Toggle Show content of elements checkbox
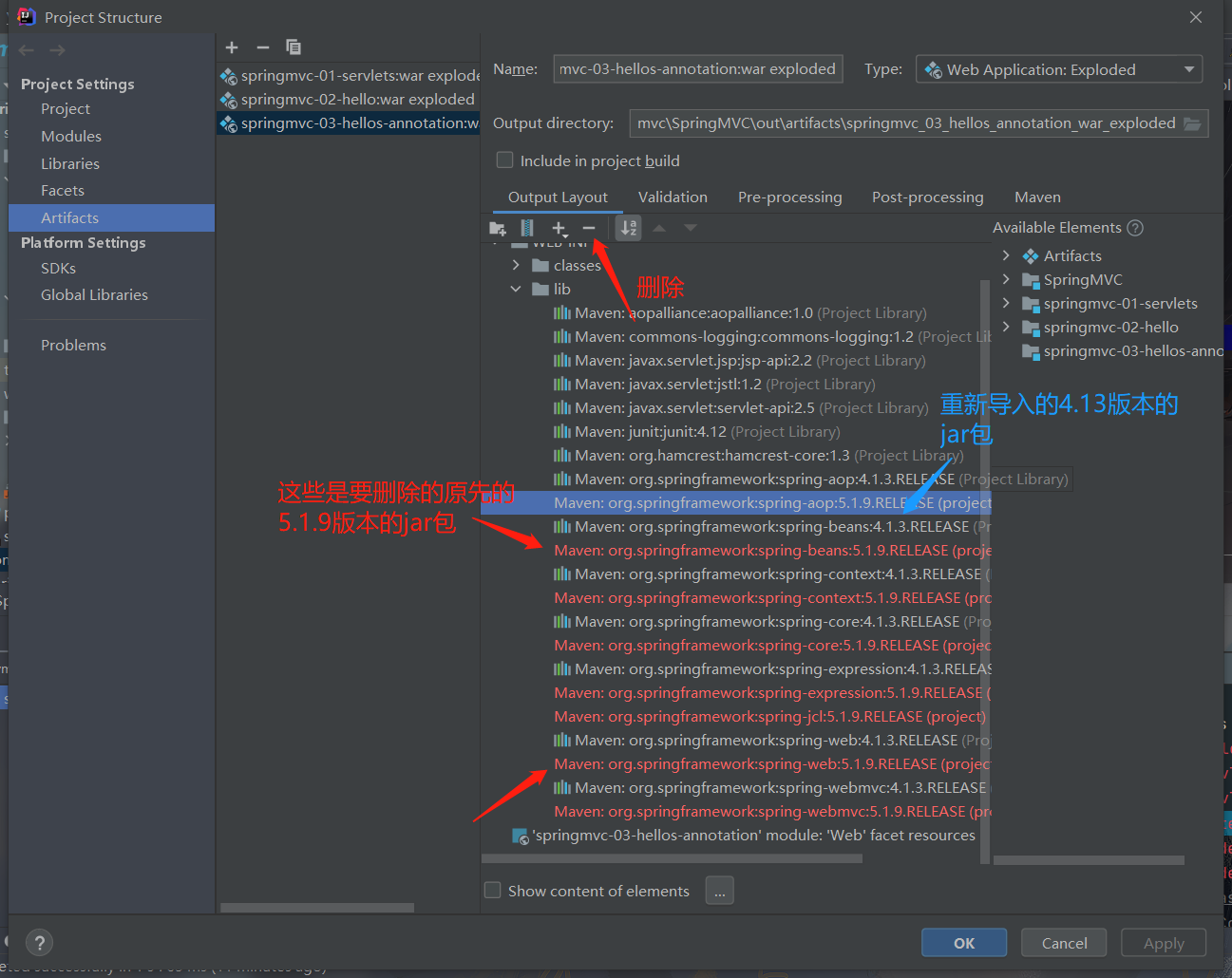Viewport: 1232px width, 978px height. 493,891
